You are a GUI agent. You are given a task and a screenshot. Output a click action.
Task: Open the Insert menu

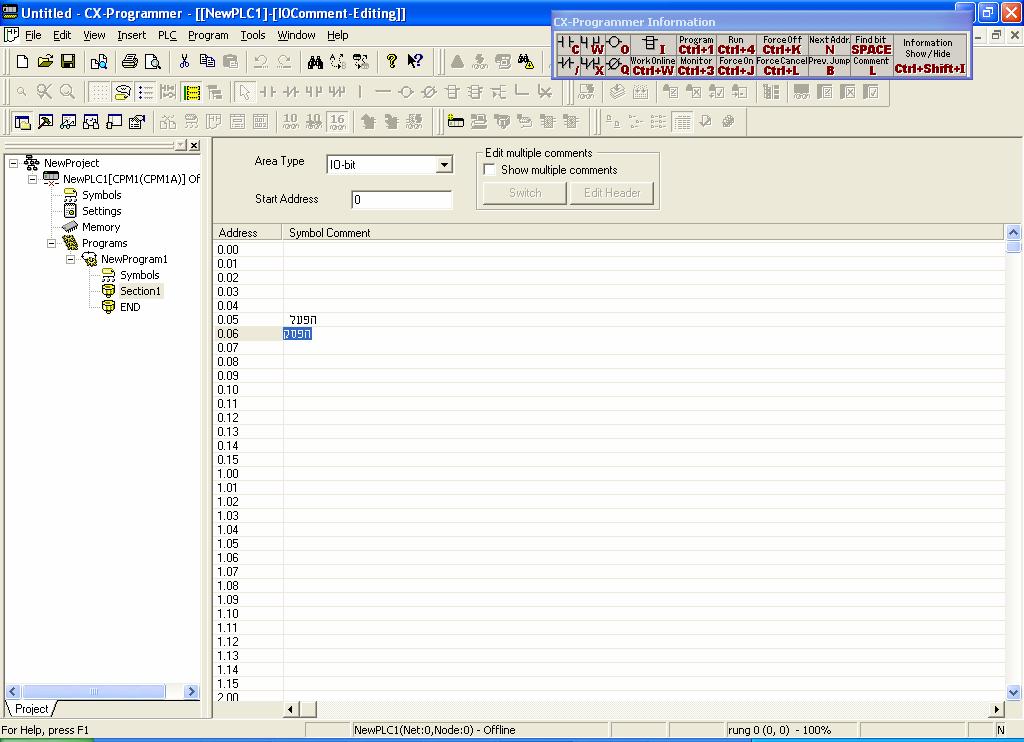click(x=131, y=35)
